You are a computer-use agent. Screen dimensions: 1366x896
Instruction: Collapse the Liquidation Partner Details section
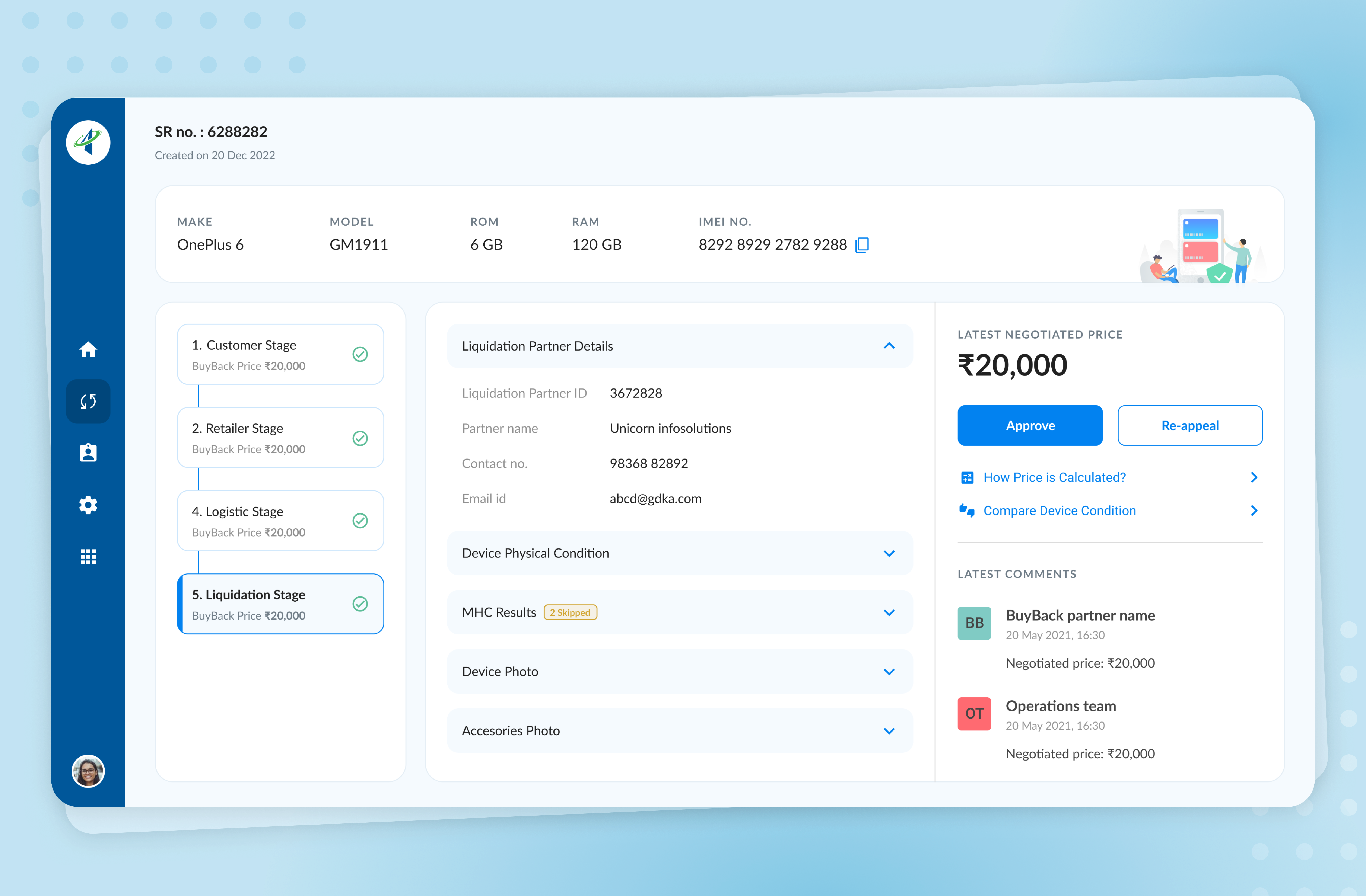click(889, 345)
